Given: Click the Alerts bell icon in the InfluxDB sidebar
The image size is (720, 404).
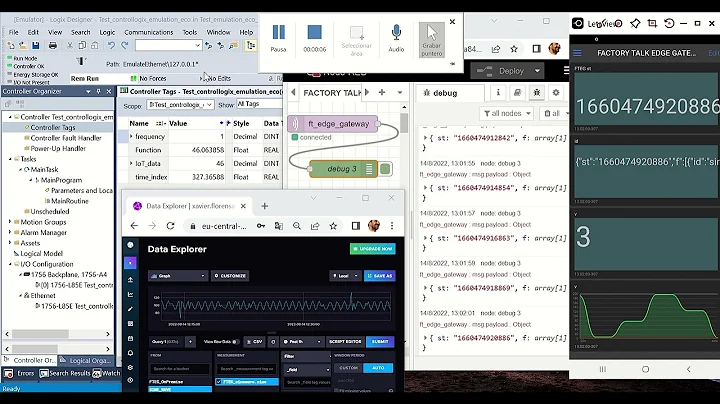Looking at the screenshot, I should pos(130,353).
